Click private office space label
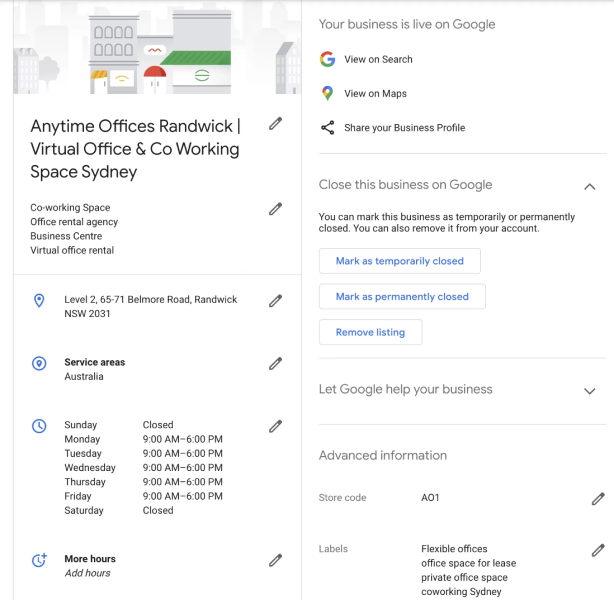614x600 pixels. point(464,577)
